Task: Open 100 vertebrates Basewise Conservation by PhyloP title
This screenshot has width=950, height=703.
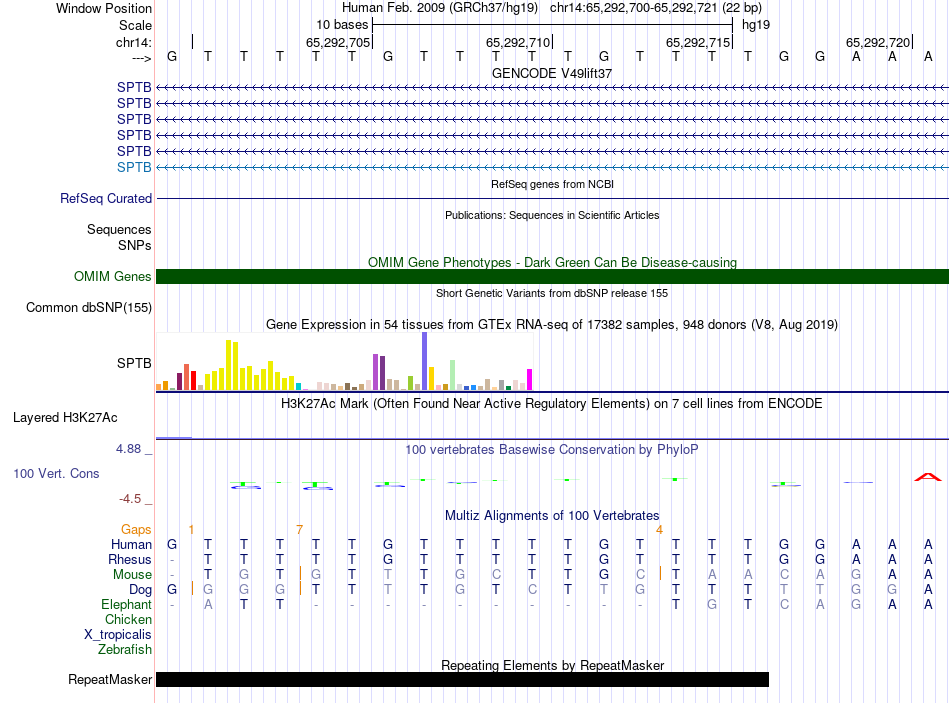Action: (x=552, y=450)
